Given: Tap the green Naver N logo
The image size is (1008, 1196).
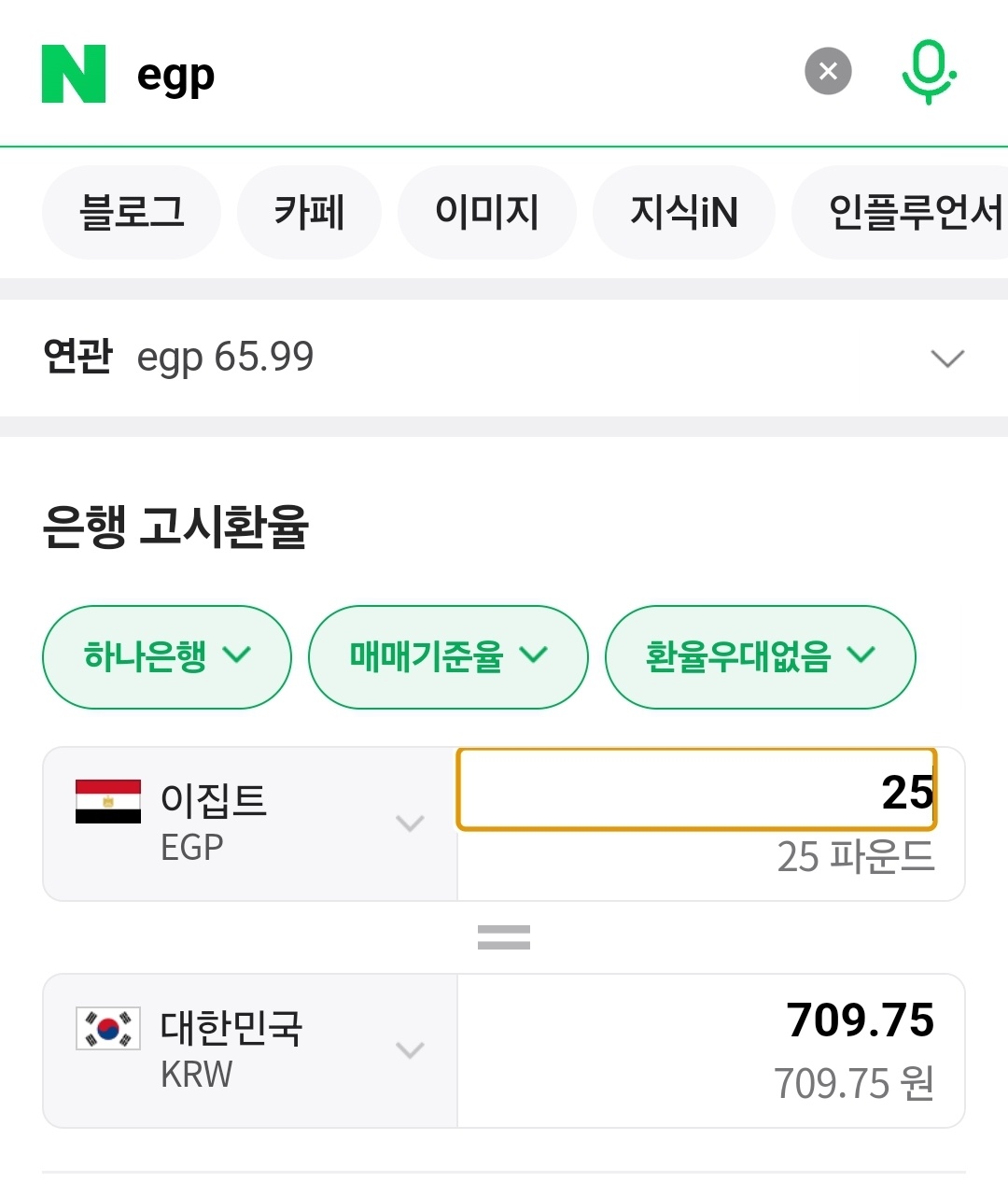Looking at the screenshot, I should (x=74, y=74).
